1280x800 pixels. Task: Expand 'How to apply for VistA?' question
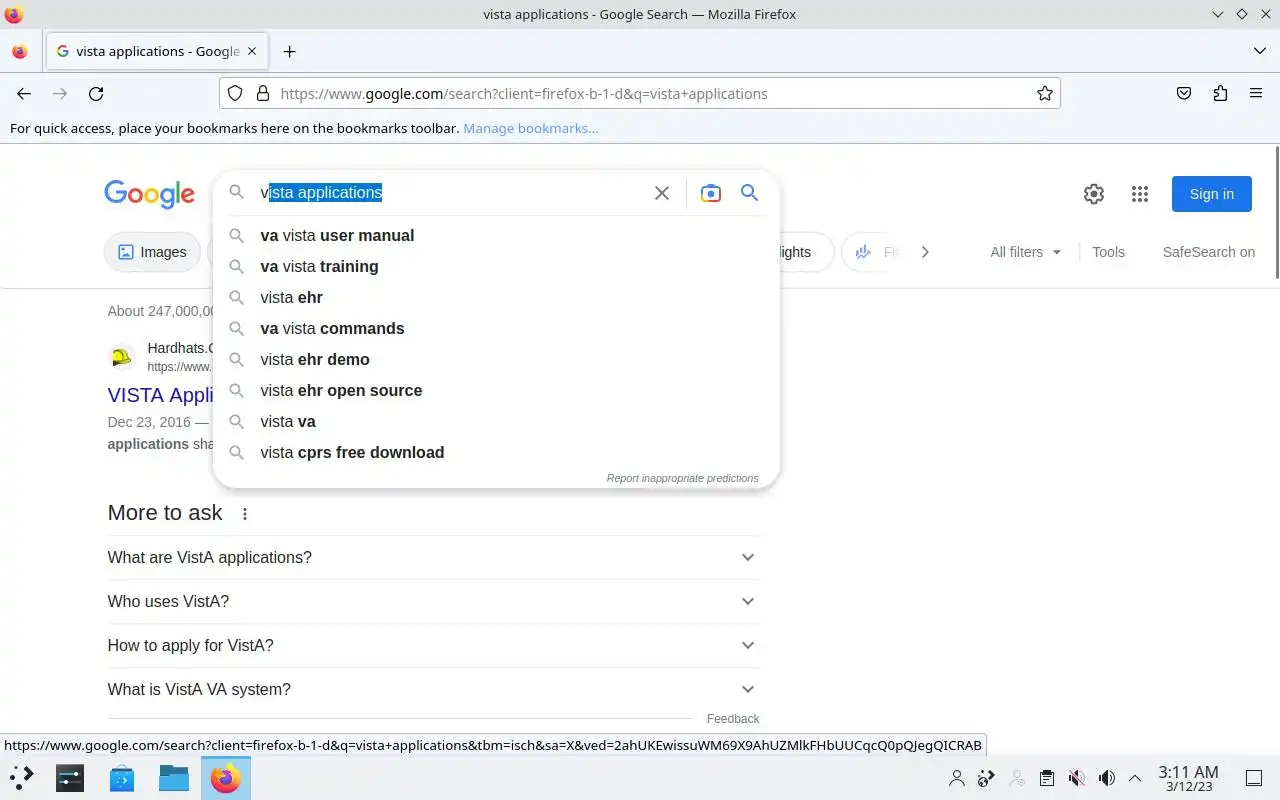click(433, 645)
